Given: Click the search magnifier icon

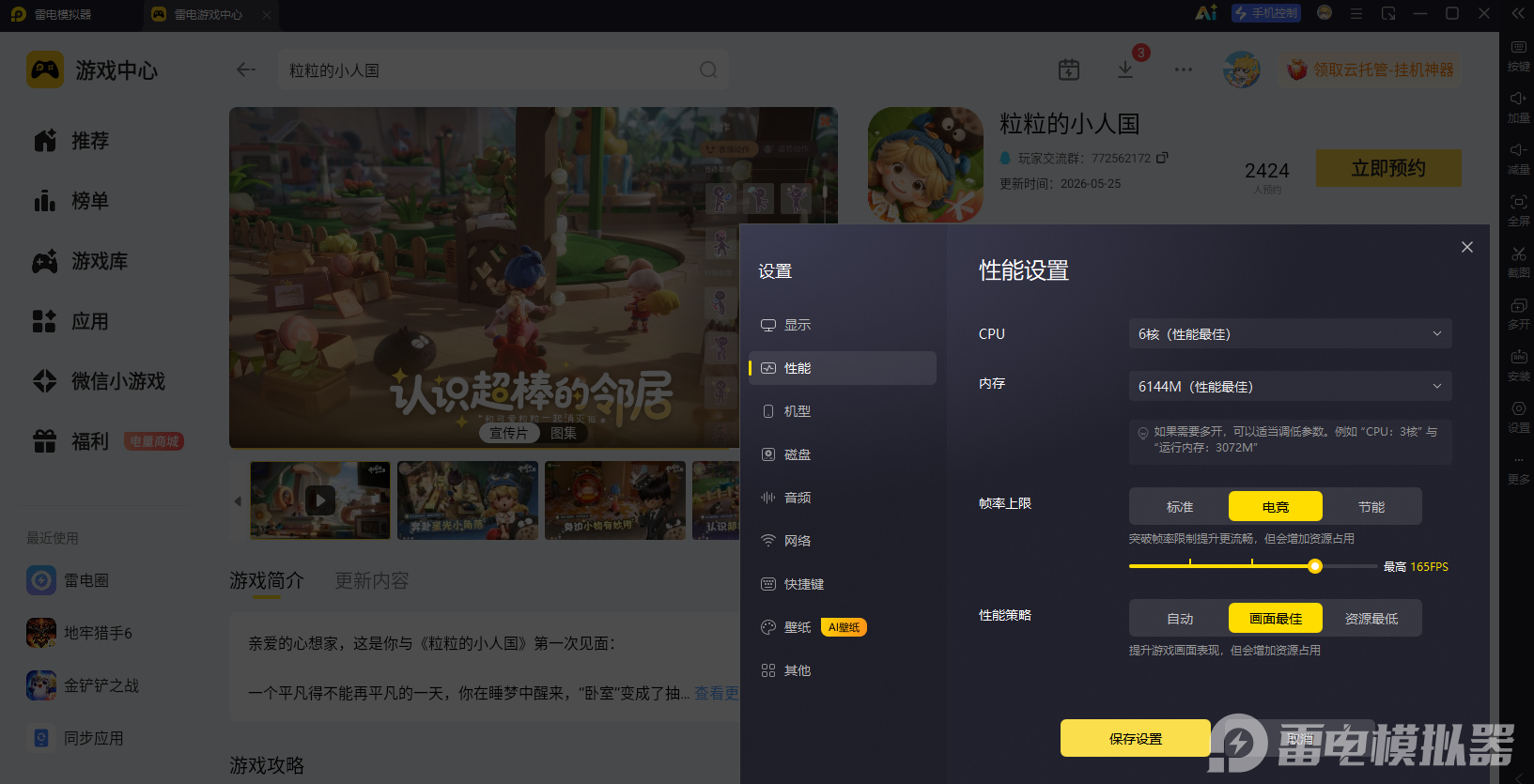Looking at the screenshot, I should 708,69.
